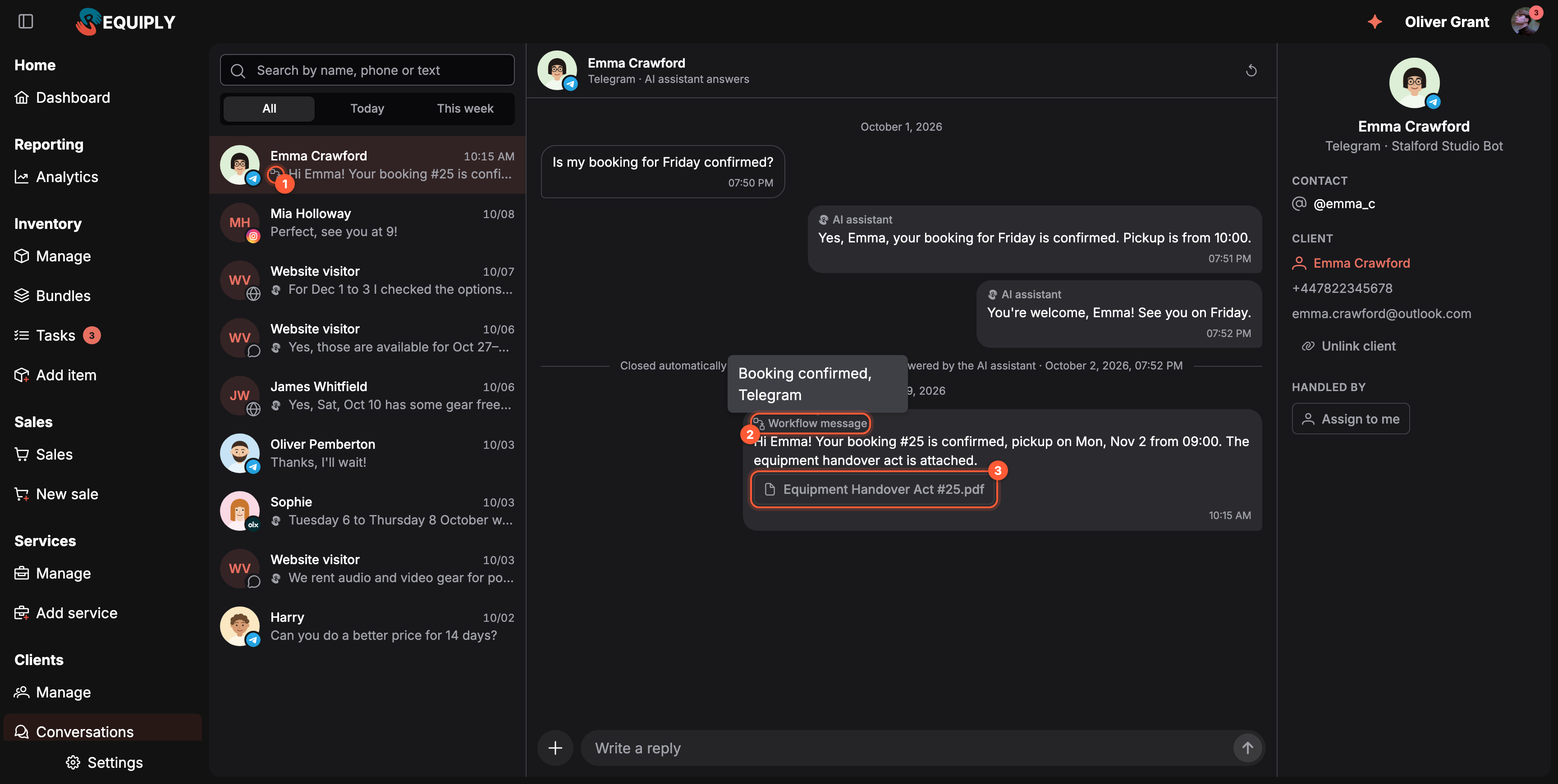The width and height of the screenshot is (1558, 784).
Task: Open Equipment Handover Act #25.pdf attachment
Action: point(874,490)
